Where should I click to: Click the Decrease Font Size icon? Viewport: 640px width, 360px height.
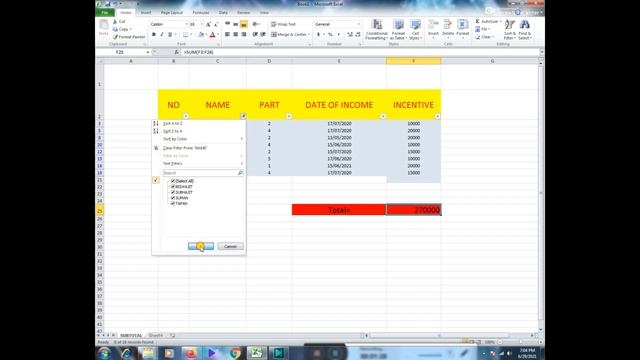[x=216, y=24]
